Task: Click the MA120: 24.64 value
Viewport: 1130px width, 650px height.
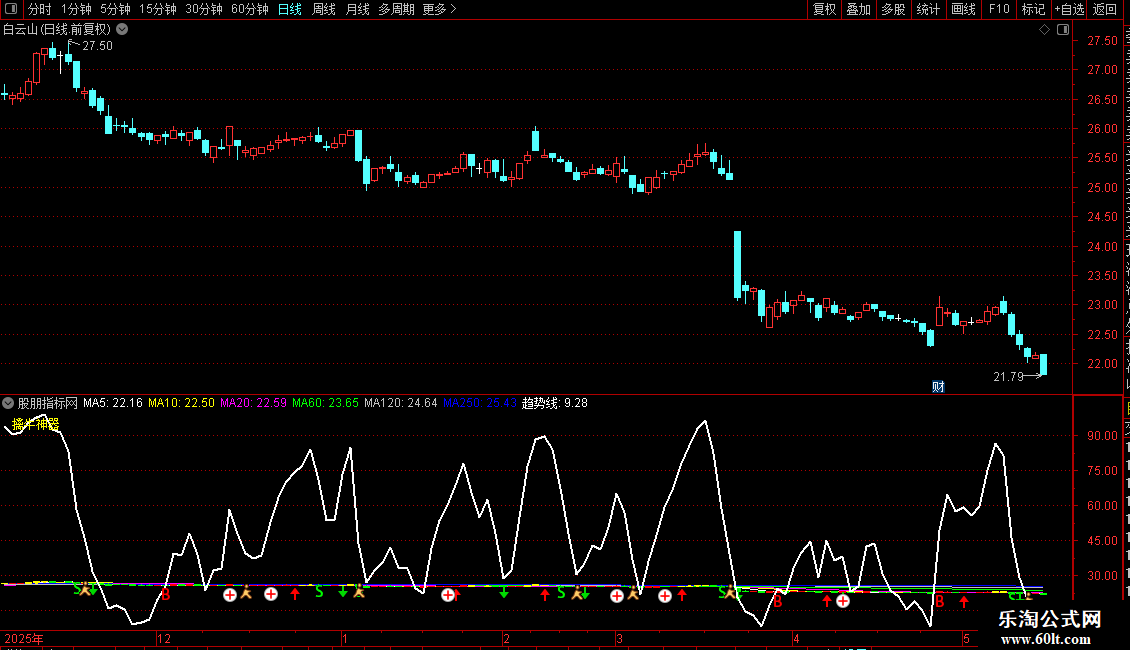Action: point(401,403)
